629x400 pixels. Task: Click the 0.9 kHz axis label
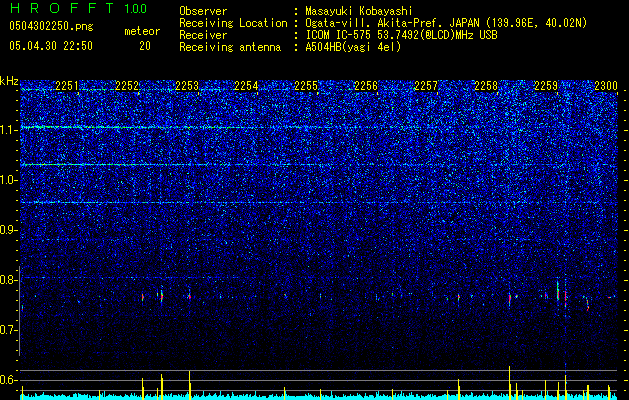[x=8, y=230]
